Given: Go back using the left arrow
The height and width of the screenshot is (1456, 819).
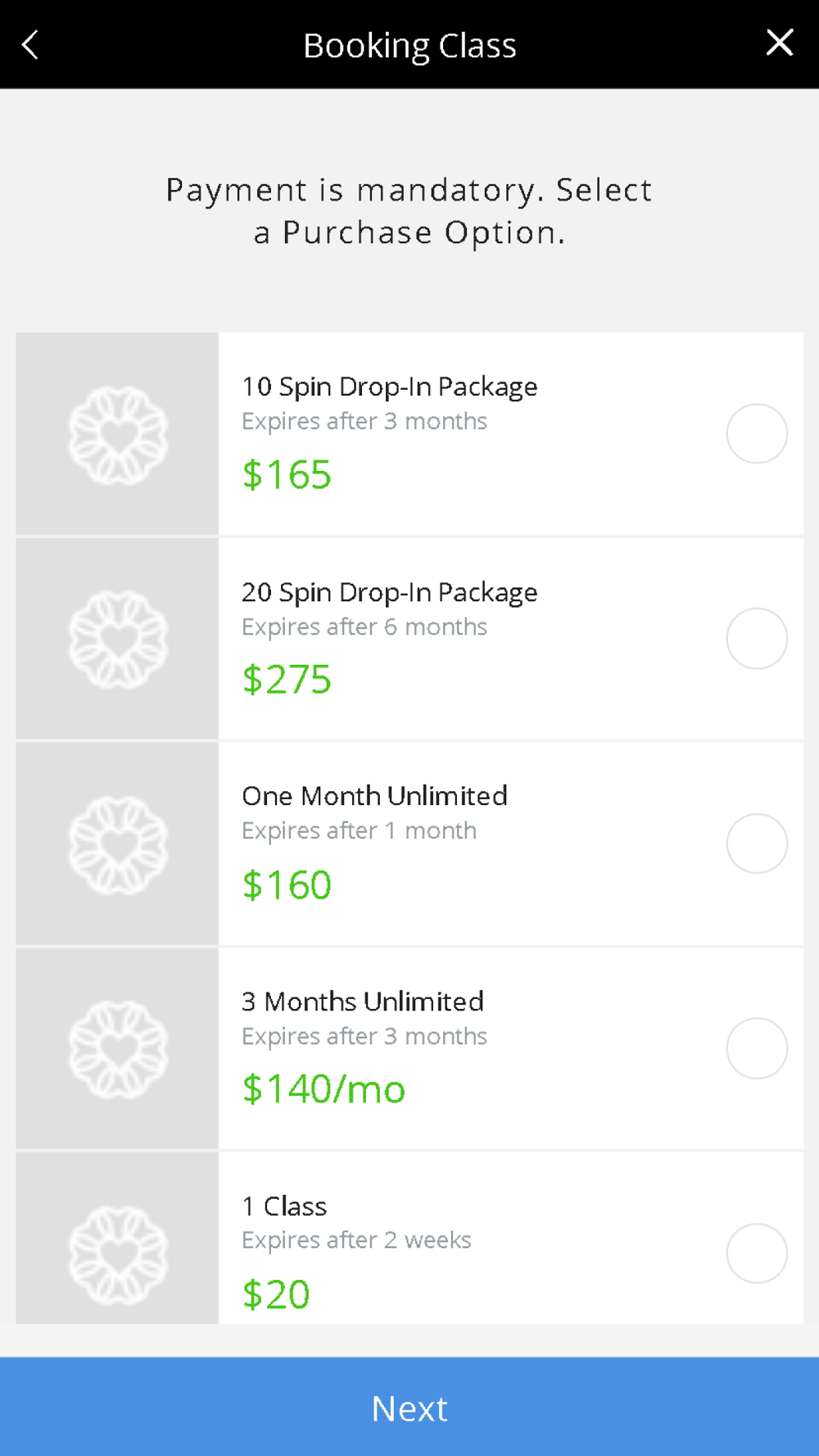Looking at the screenshot, I should pyautogui.click(x=30, y=44).
